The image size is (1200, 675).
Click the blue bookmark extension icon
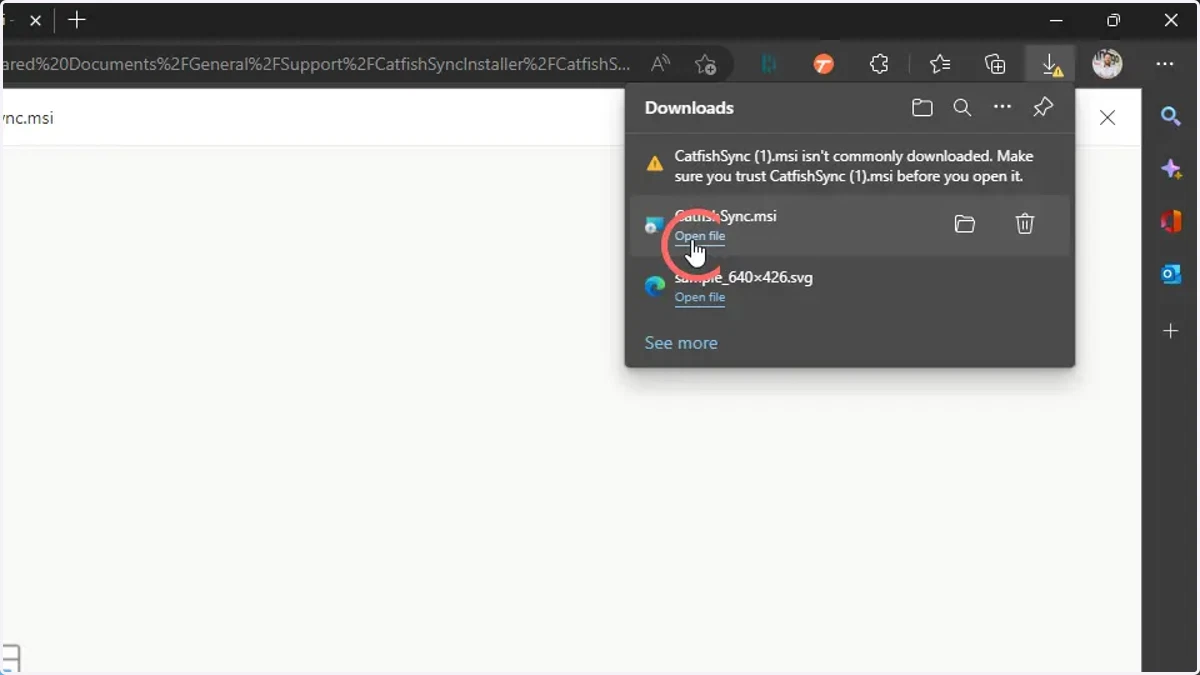(x=769, y=64)
